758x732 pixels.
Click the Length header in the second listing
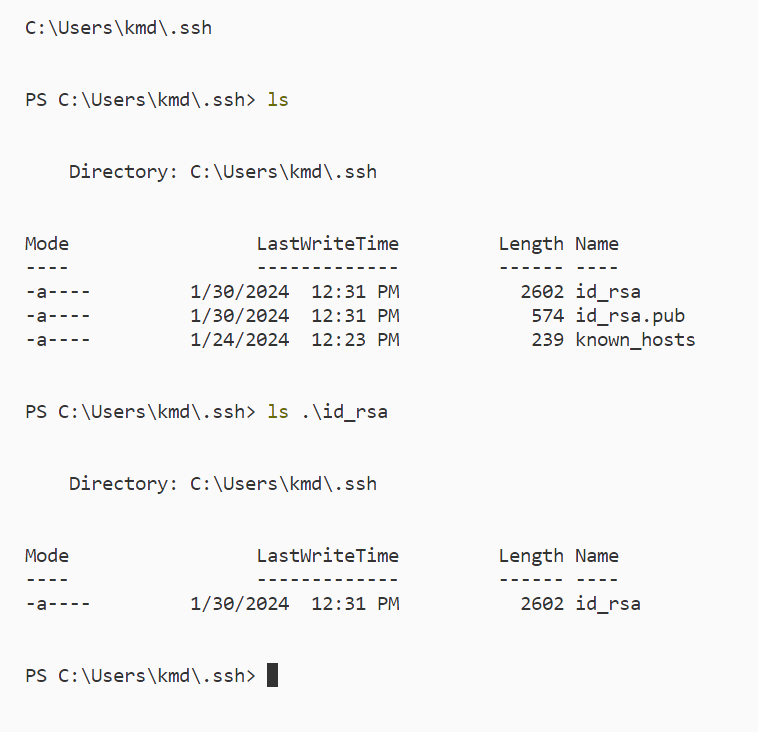tap(531, 556)
